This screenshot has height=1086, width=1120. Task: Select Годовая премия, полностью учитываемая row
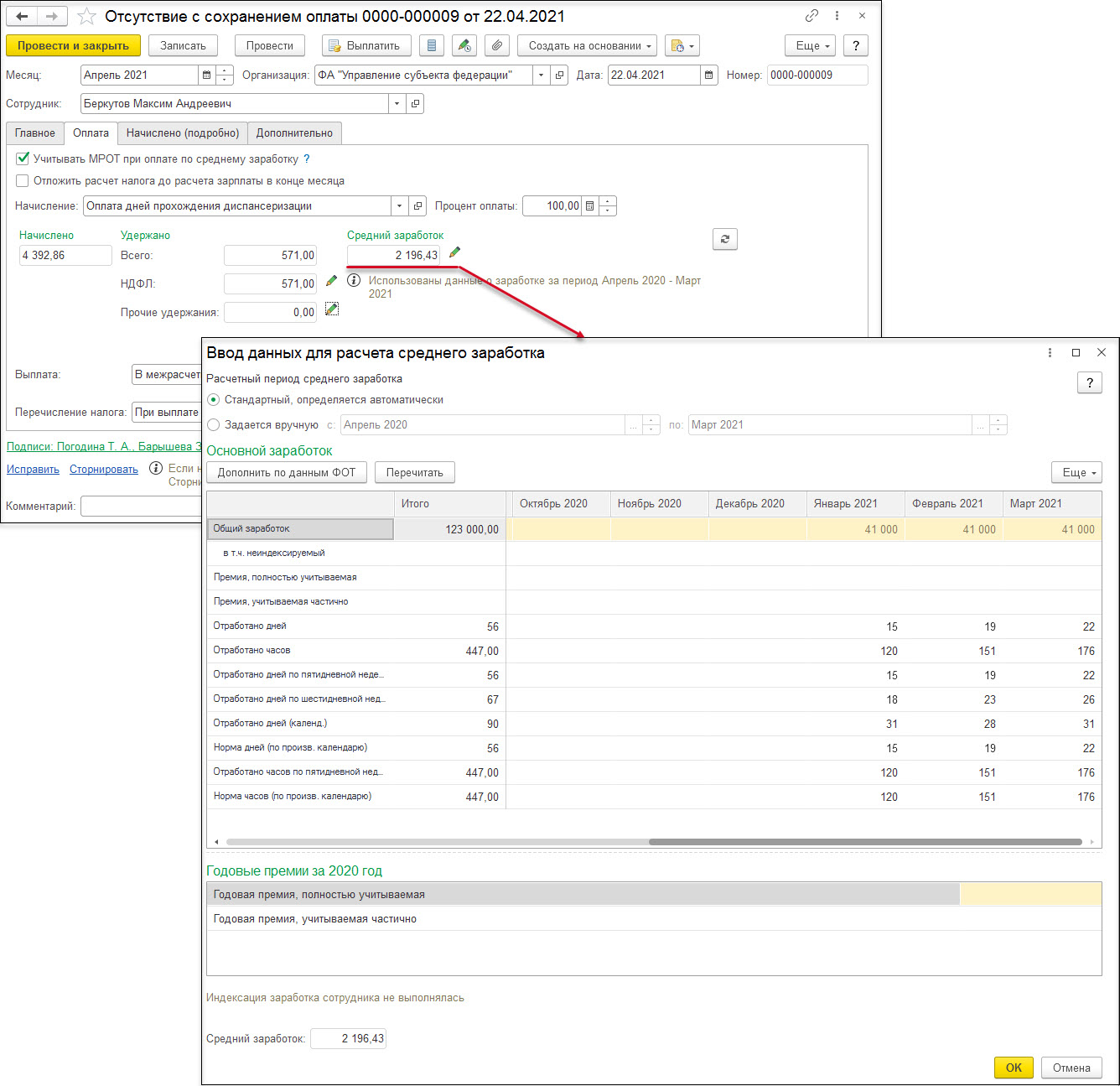coord(654,894)
